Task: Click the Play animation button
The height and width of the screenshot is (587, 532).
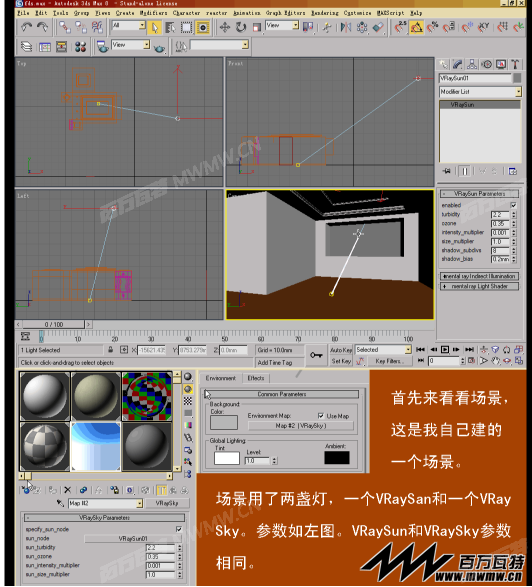Action: coord(444,350)
